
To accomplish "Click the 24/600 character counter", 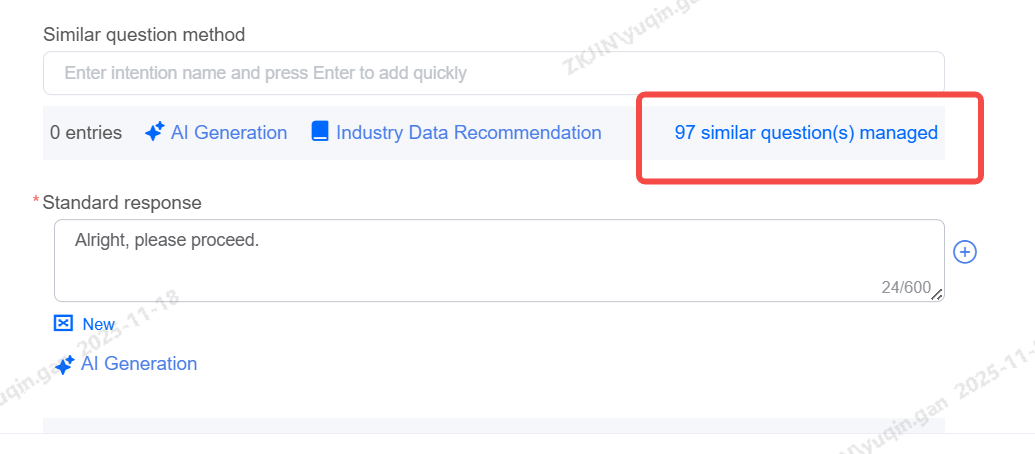I will click(x=905, y=287).
